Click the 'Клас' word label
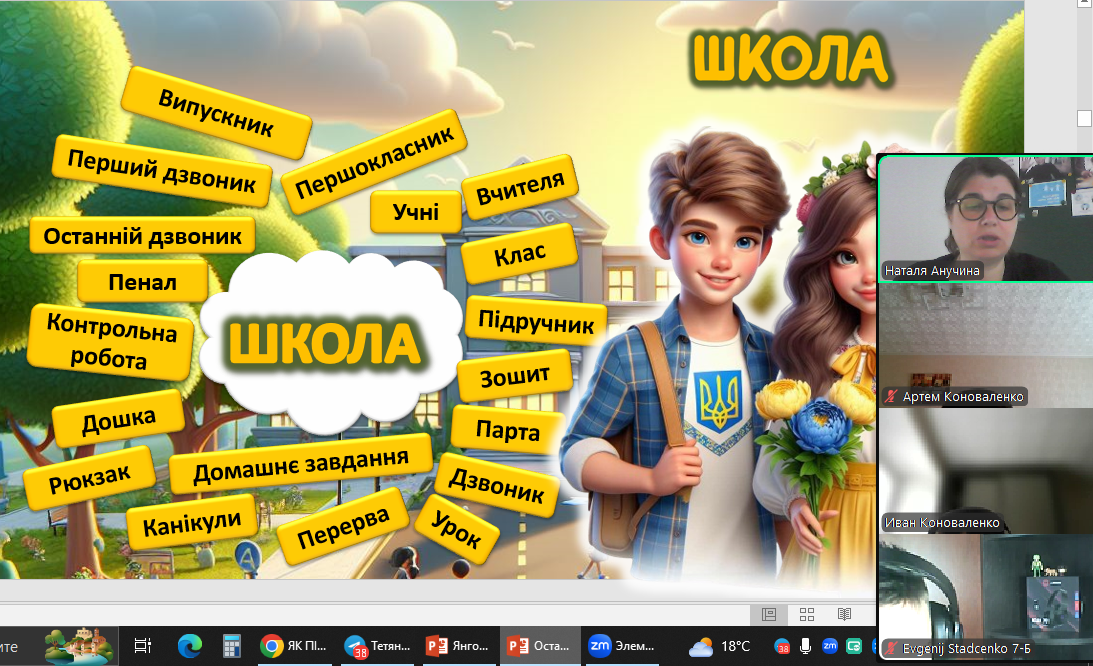 pyautogui.click(x=520, y=255)
